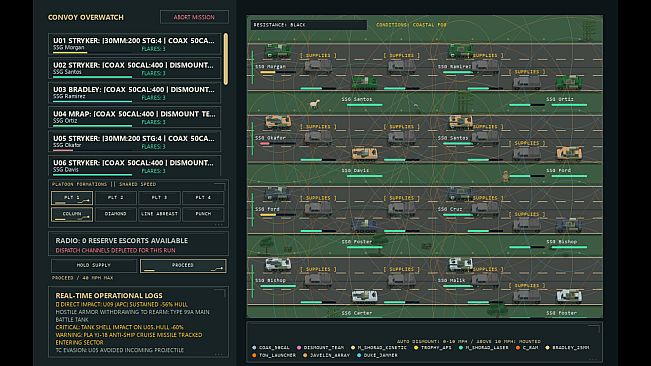This screenshot has height=366, width=651.
Task: Open the U01 STRYKER SSG Morgan unit row
Action: (135, 44)
